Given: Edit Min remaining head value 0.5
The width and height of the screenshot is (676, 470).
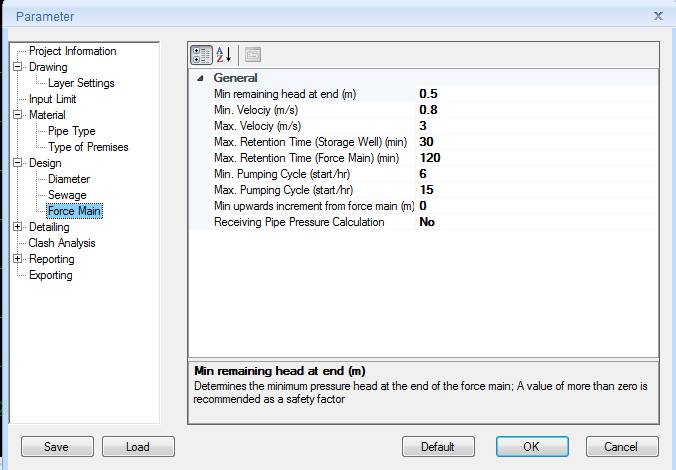Looking at the screenshot, I should (x=537, y=94).
